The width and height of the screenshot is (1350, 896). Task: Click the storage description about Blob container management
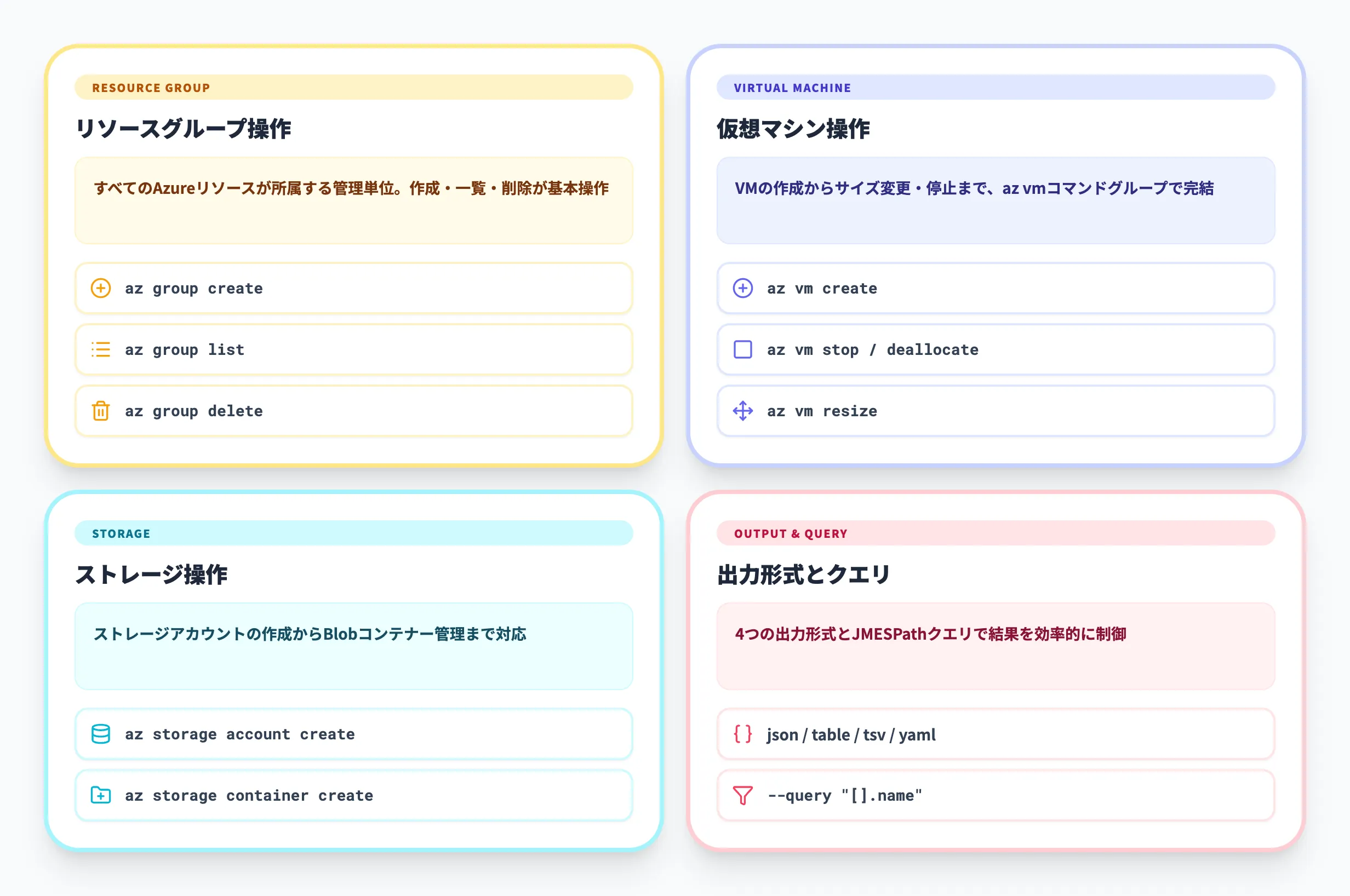click(x=353, y=646)
